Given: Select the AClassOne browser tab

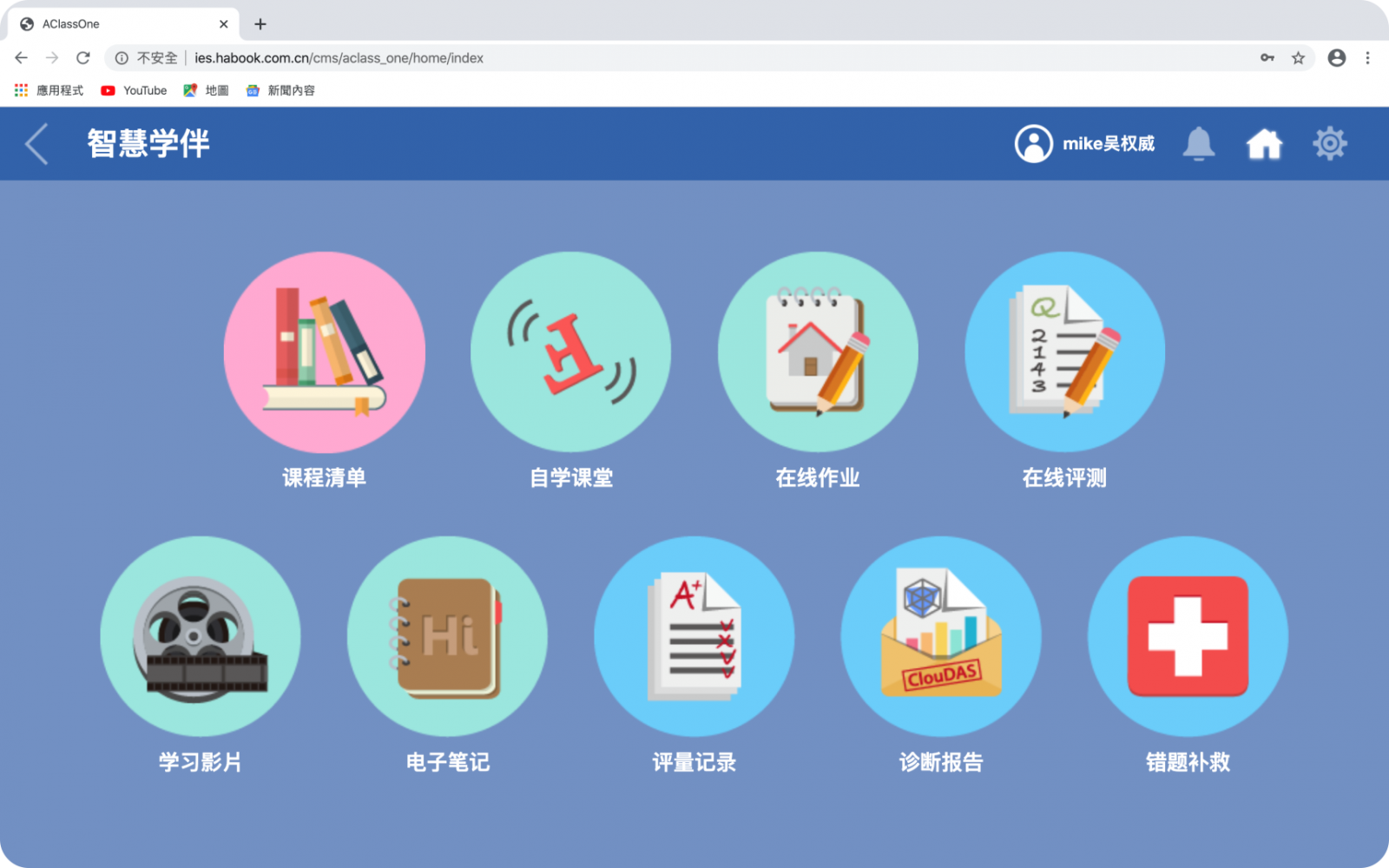Looking at the screenshot, I should coord(113,24).
